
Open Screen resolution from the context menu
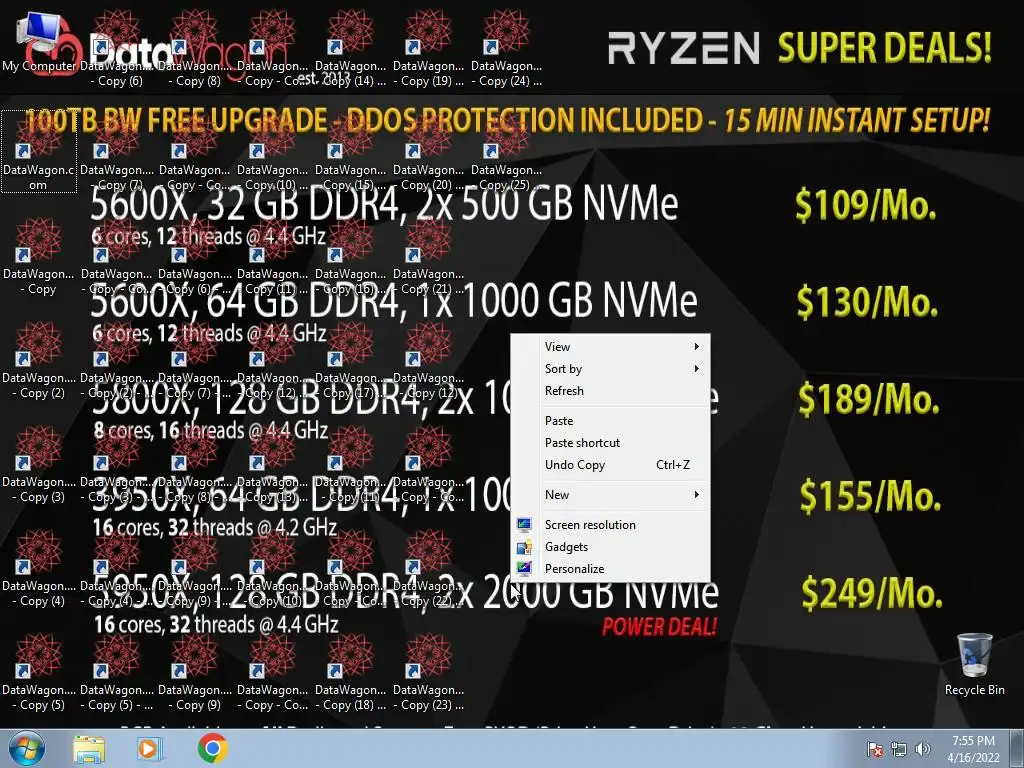tap(611, 525)
